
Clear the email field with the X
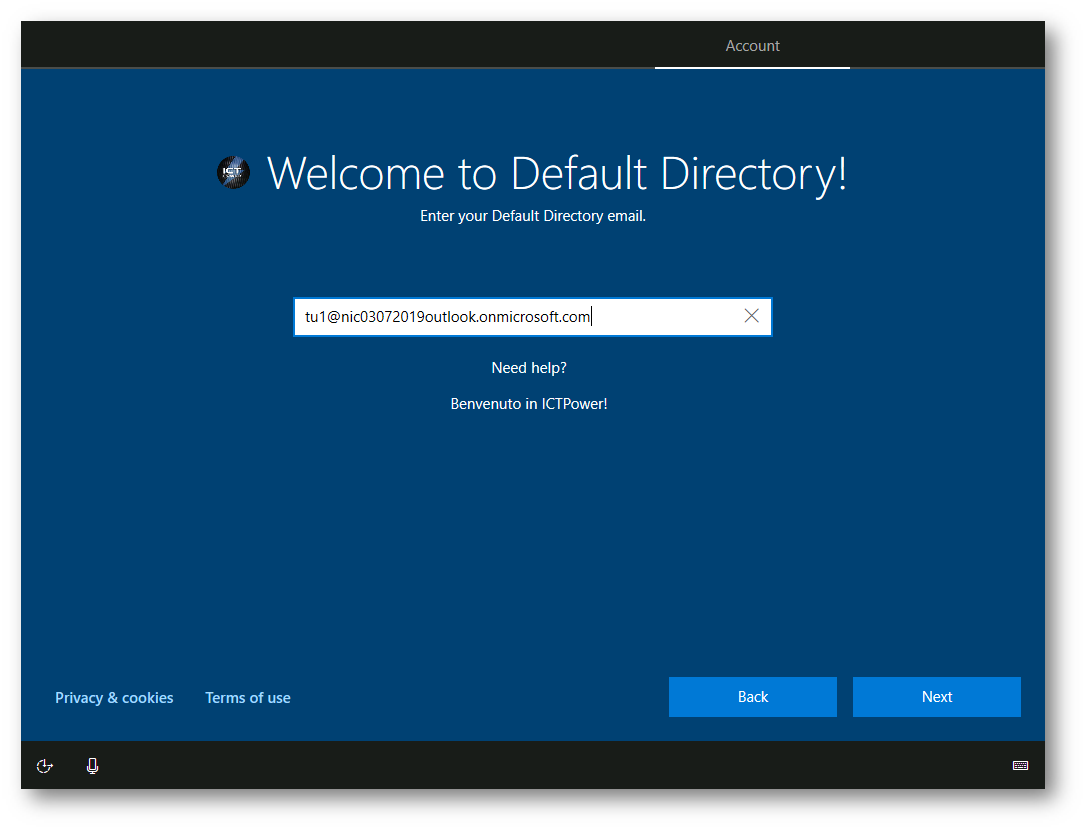(x=751, y=316)
